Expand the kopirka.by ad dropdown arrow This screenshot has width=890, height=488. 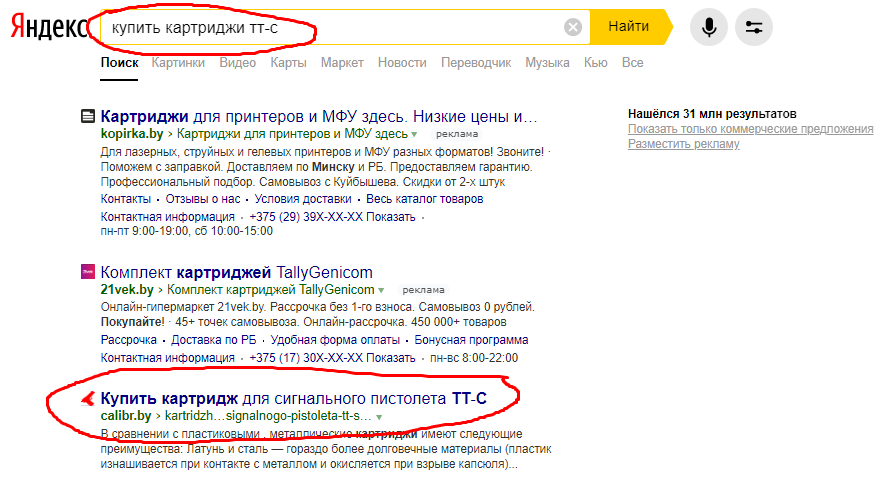[413, 134]
